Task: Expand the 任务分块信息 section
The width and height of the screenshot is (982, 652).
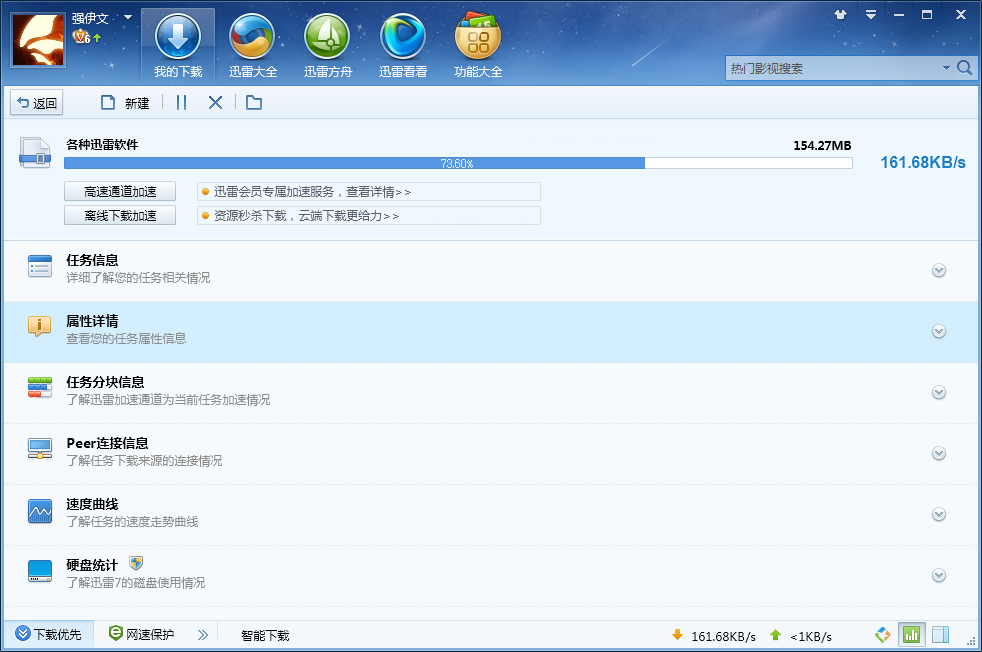Action: 938,393
